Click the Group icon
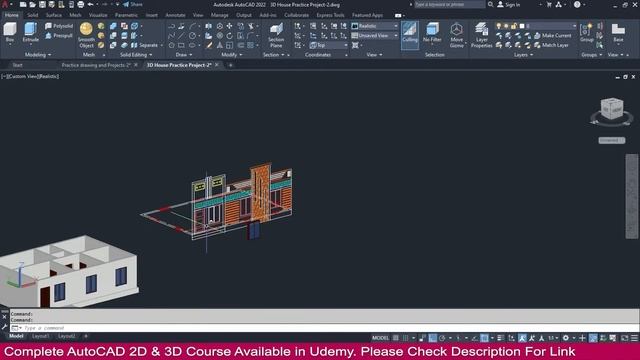The width and height of the screenshot is (640, 360). click(x=587, y=33)
